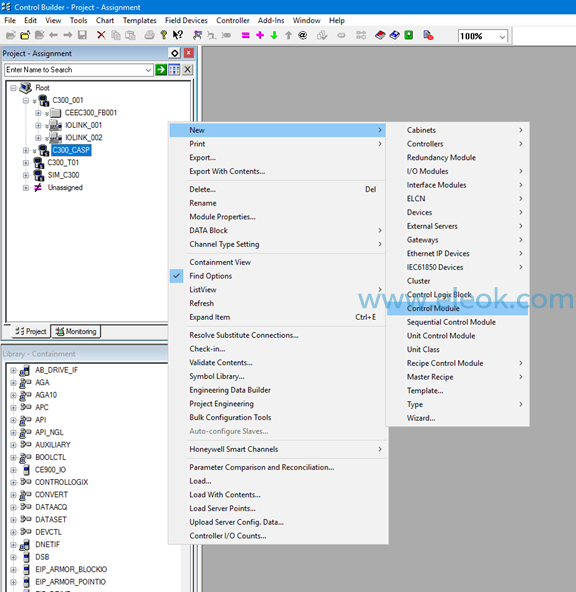Expand the CEEC300_FB001 node

pos(38,113)
